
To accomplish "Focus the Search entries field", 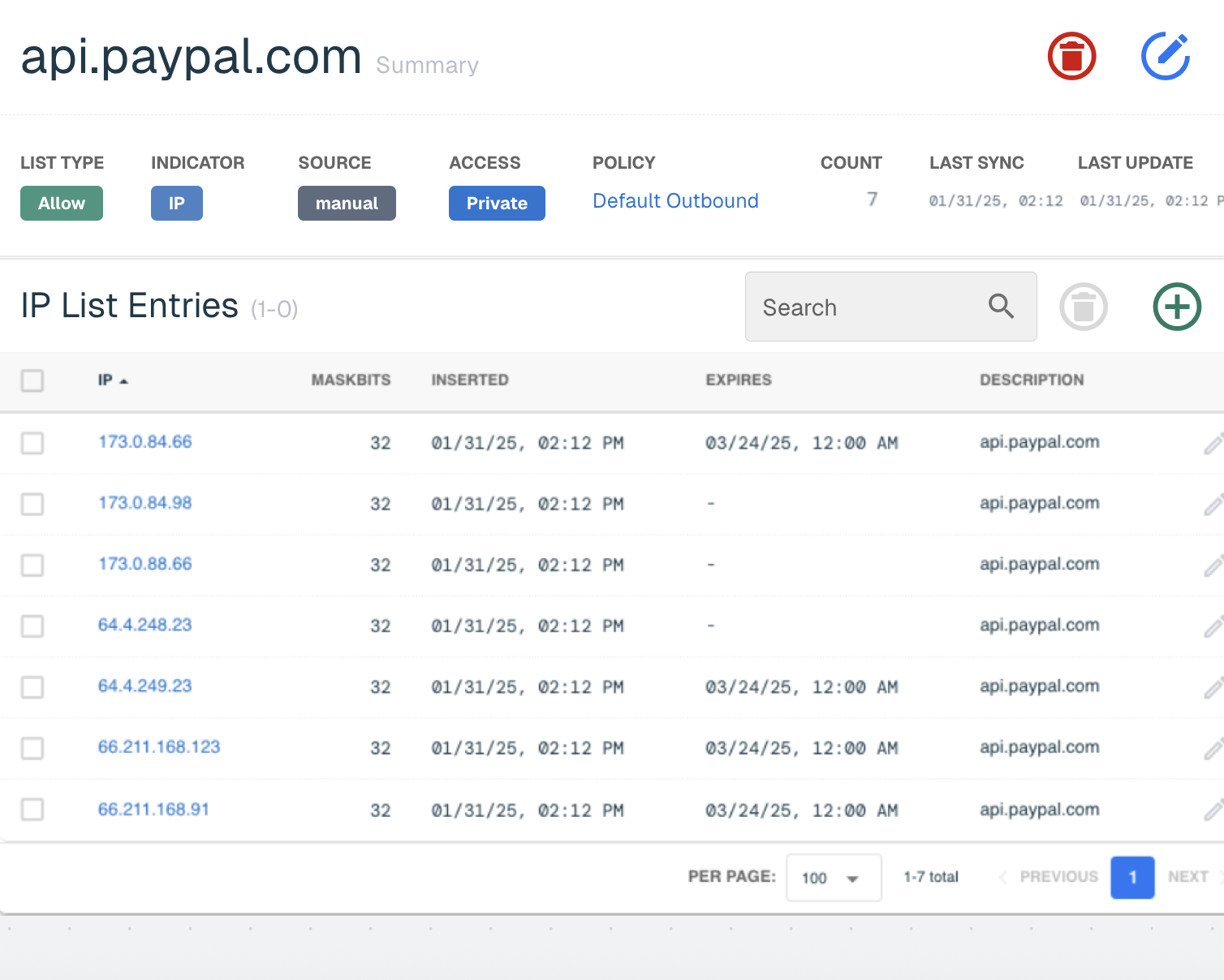I will 890,307.
